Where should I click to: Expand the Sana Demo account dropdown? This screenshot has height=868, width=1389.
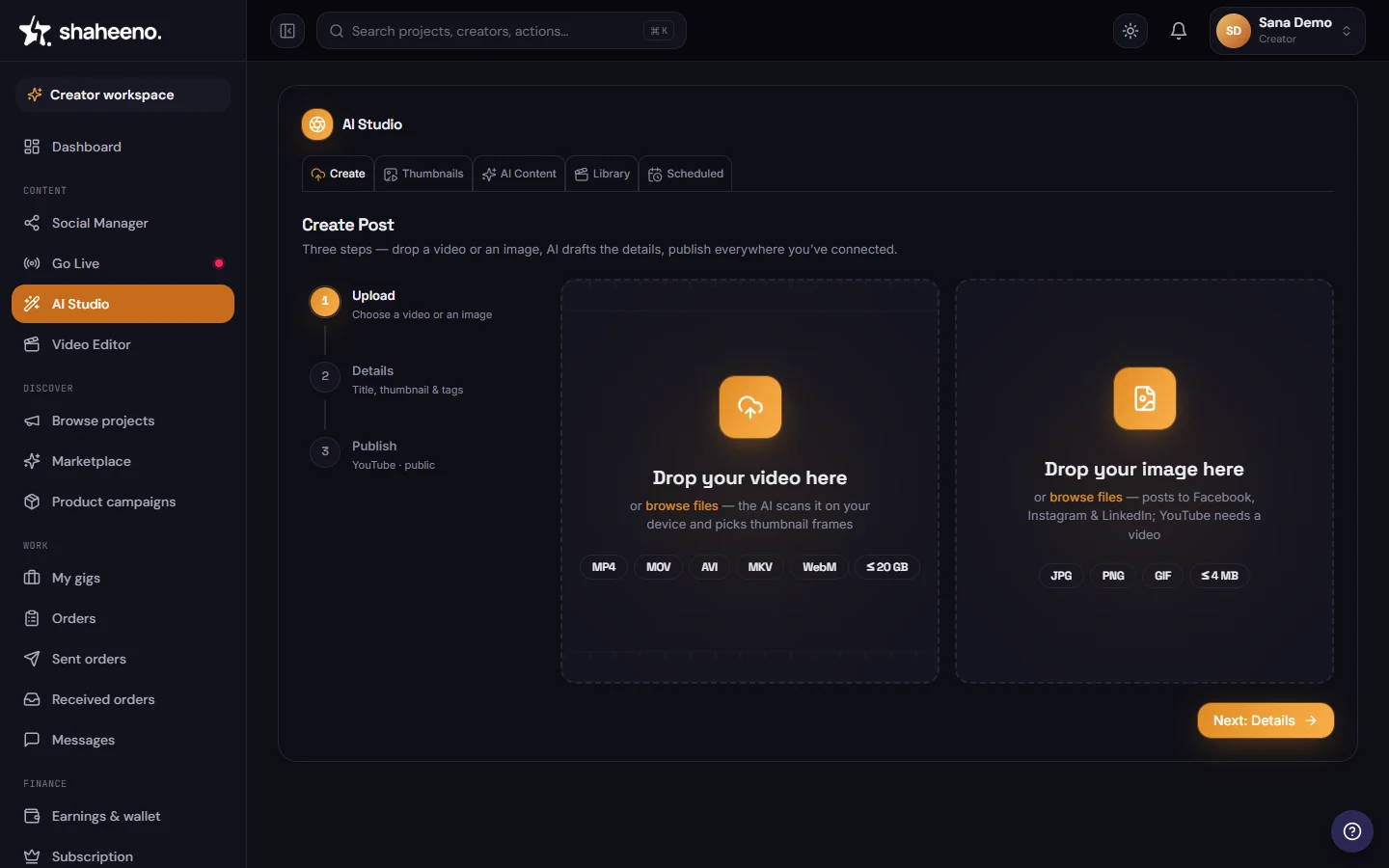click(x=1288, y=31)
